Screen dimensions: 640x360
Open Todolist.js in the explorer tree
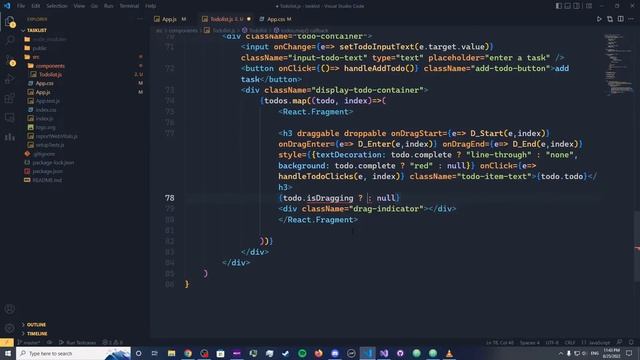pos(51,75)
